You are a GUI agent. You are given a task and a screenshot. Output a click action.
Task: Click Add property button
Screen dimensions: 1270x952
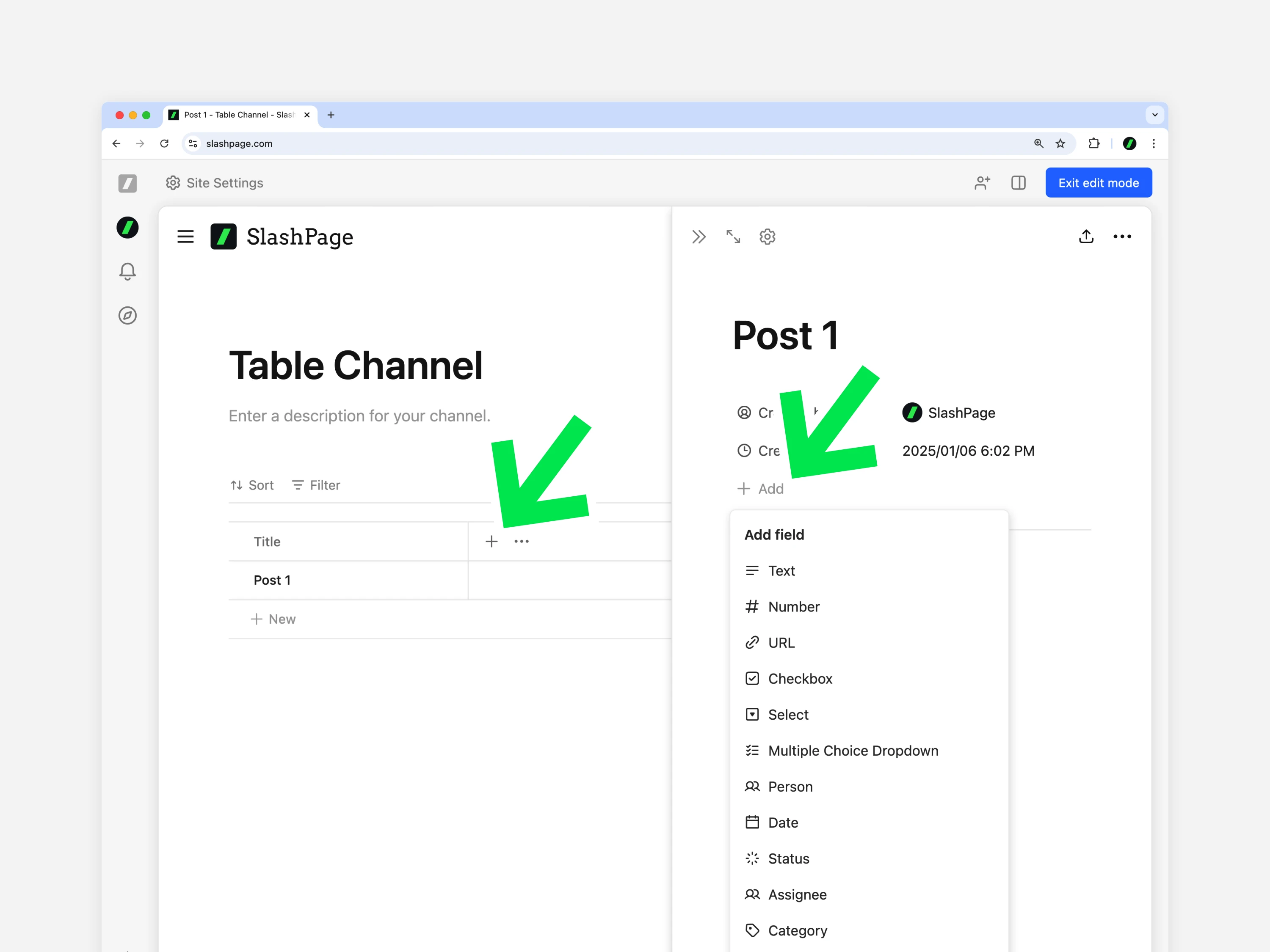[760, 489]
